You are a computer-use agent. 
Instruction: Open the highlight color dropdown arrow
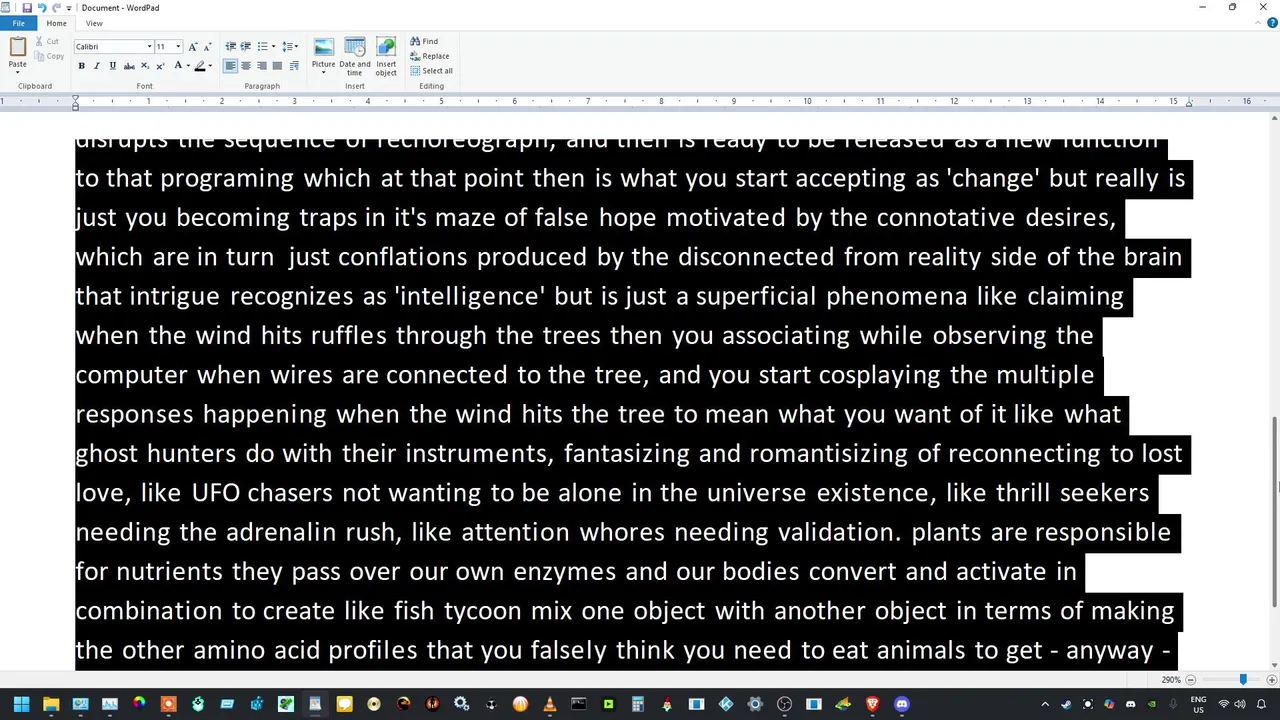pos(210,66)
